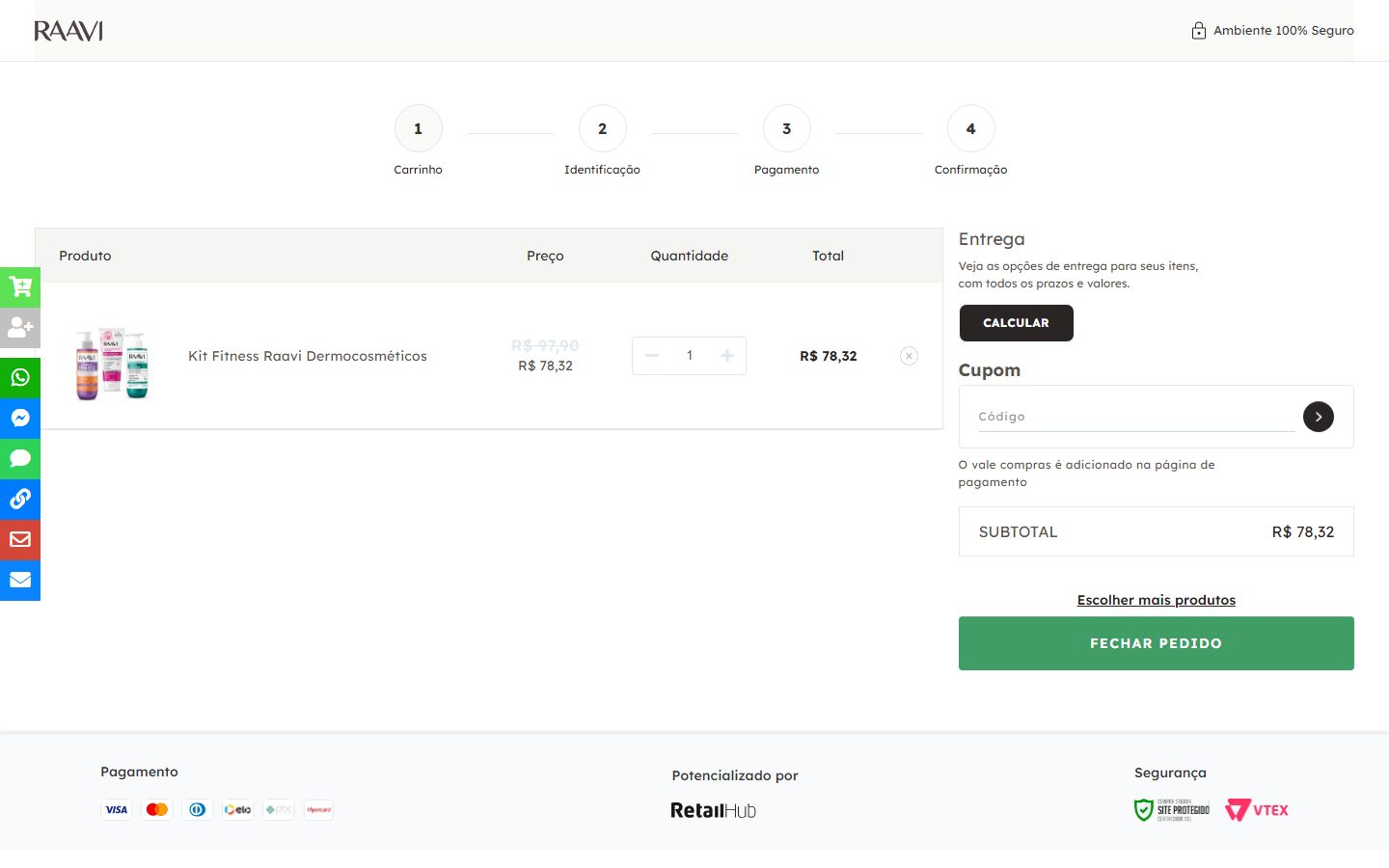The height and width of the screenshot is (868, 1389).
Task: Click the blue envelope sidebar icon
Action: tap(20, 580)
